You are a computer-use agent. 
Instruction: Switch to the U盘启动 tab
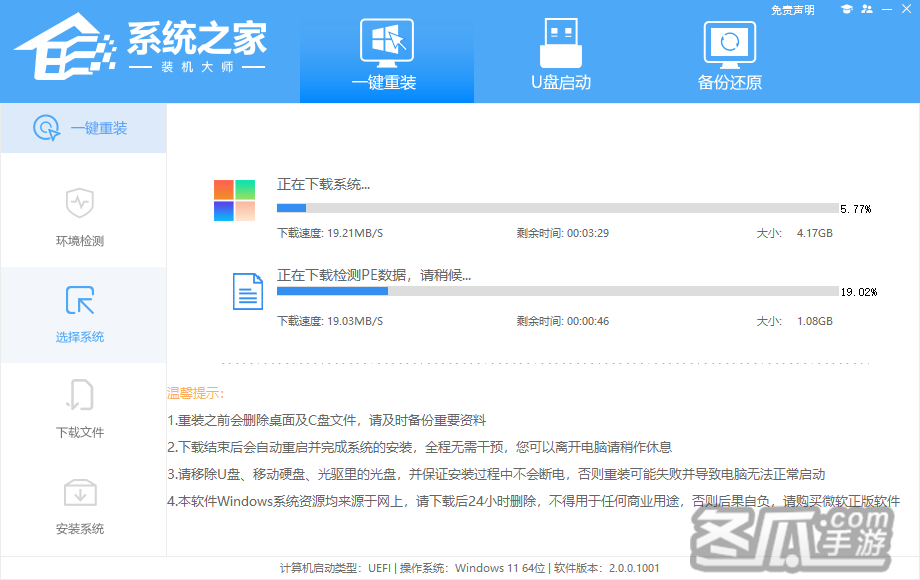(x=560, y=54)
